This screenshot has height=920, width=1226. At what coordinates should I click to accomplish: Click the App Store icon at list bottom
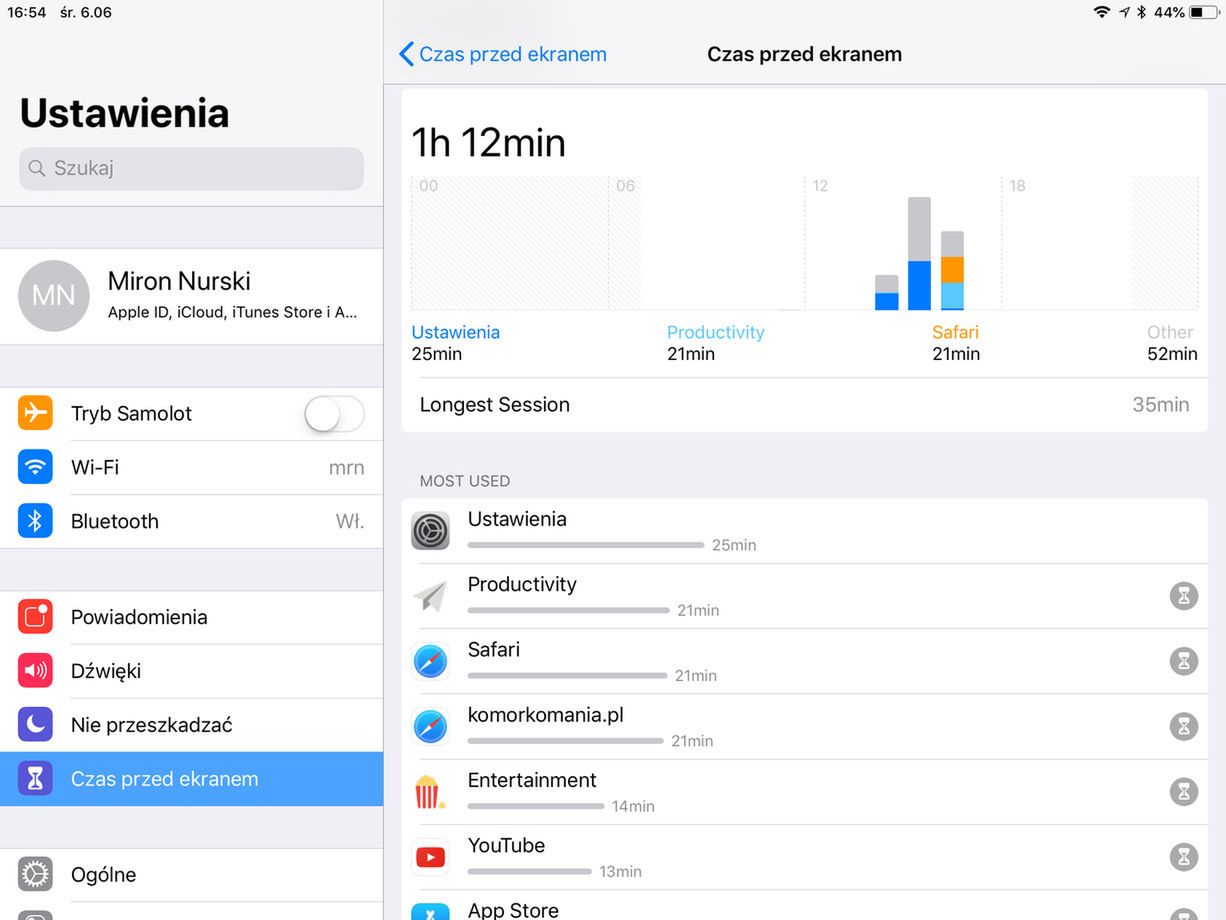[430, 910]
